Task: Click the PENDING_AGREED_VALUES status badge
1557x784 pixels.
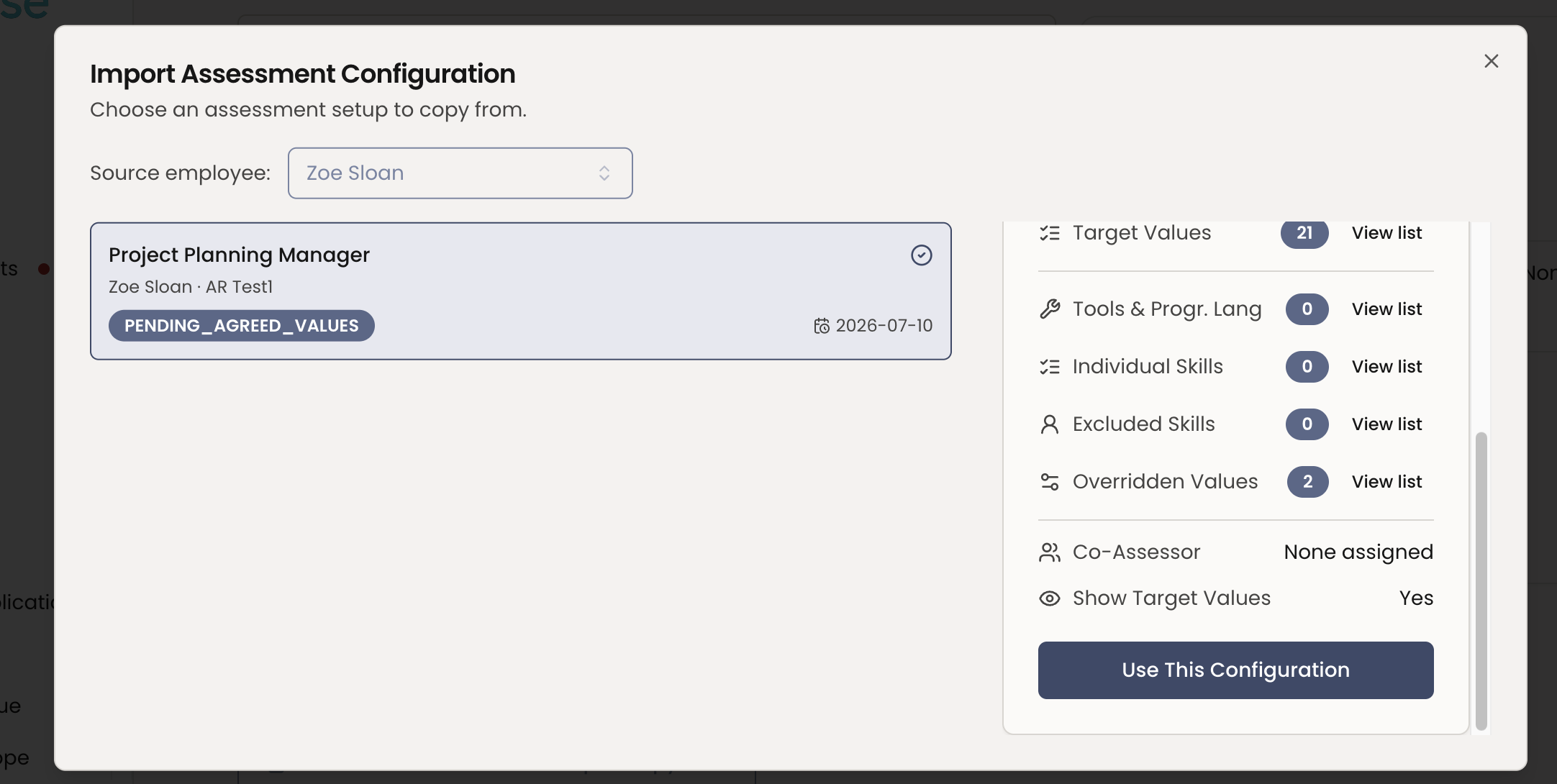Action: (242, 326)
